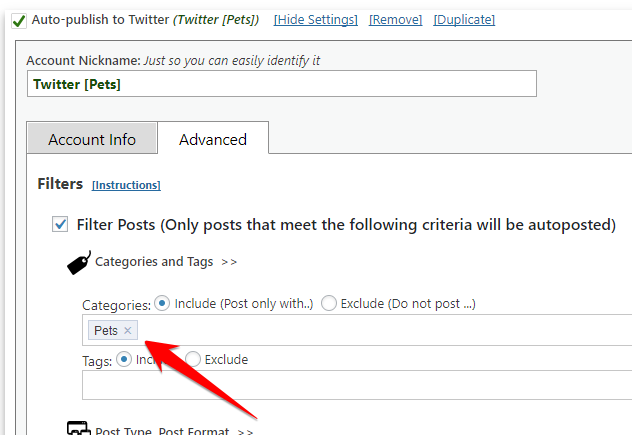
Task: Select the Categories Exclude radio button
Action: [x=328, y=303]
